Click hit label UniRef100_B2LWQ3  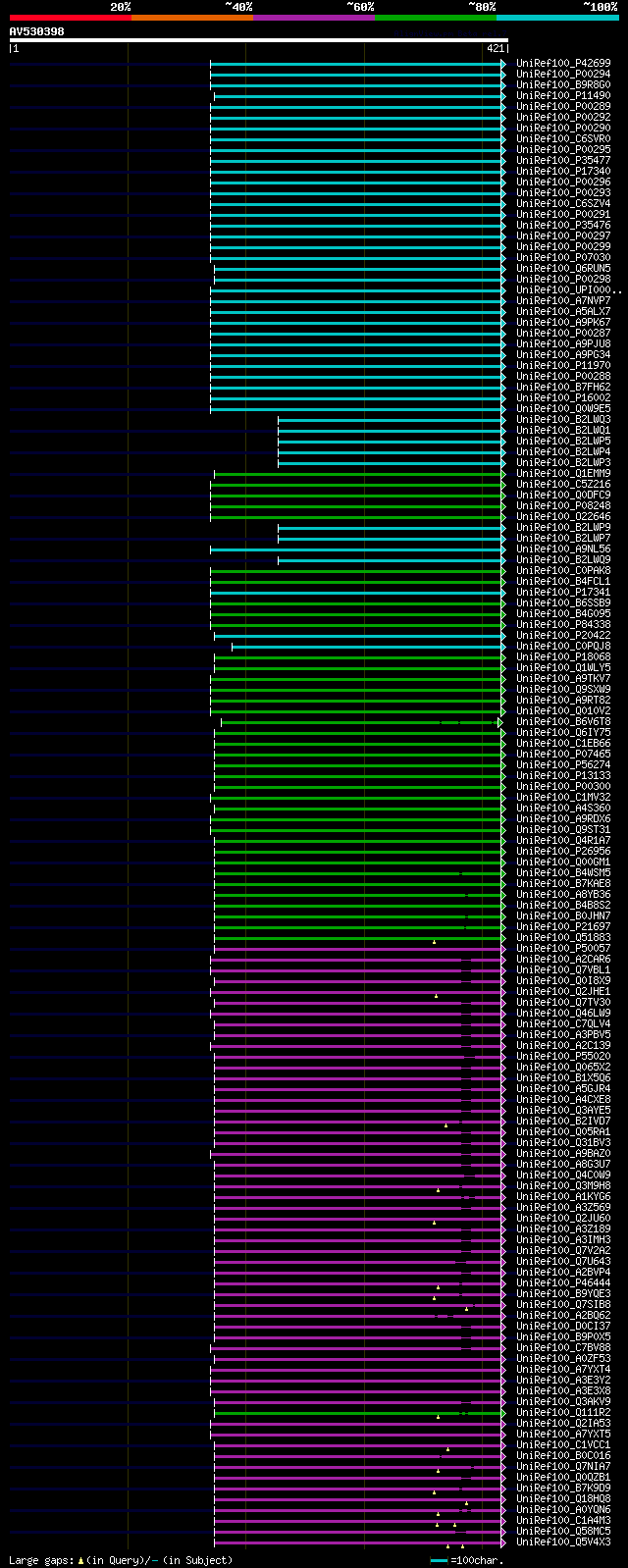563,419
